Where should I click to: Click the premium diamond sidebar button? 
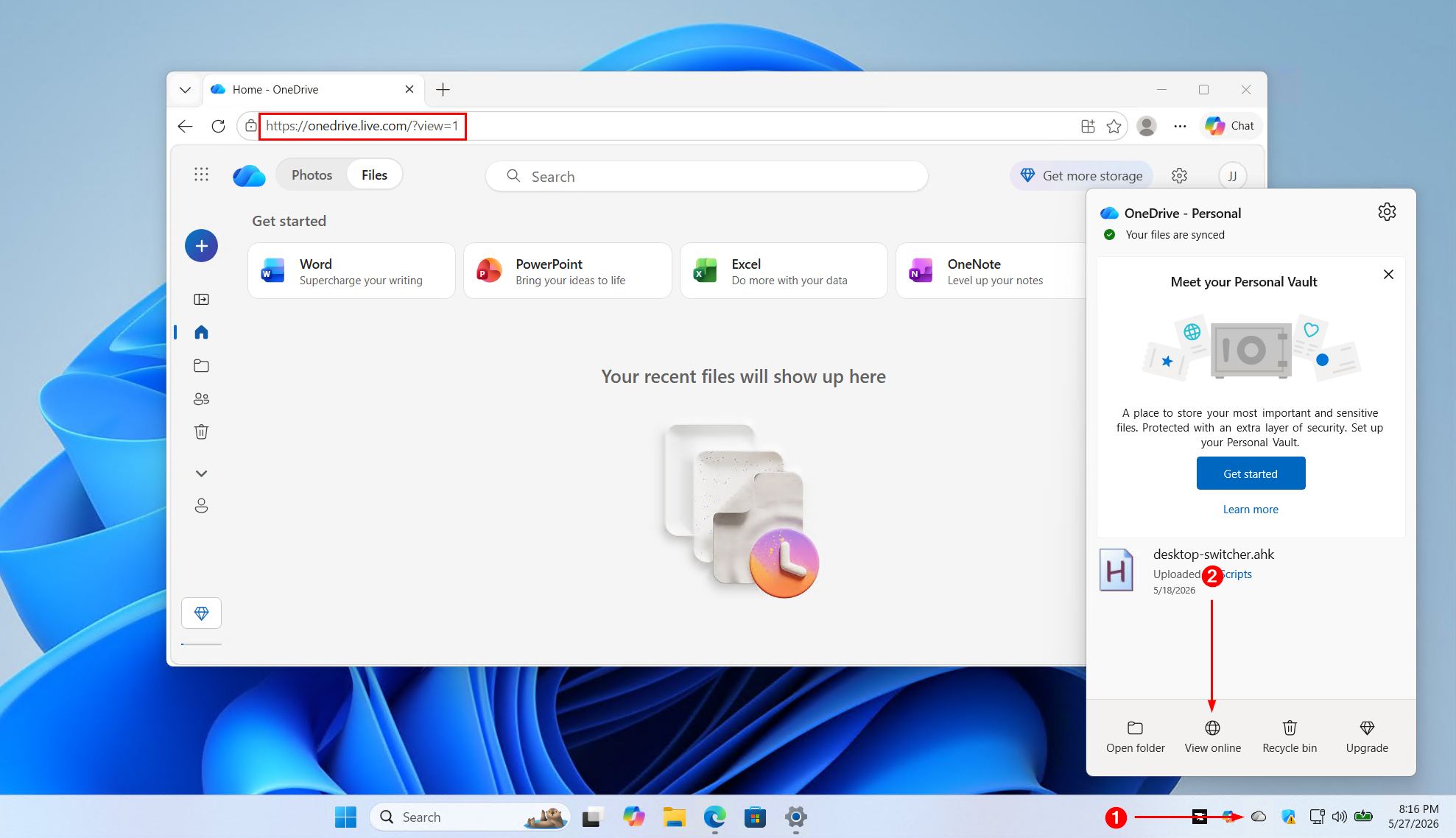(201, 613)
